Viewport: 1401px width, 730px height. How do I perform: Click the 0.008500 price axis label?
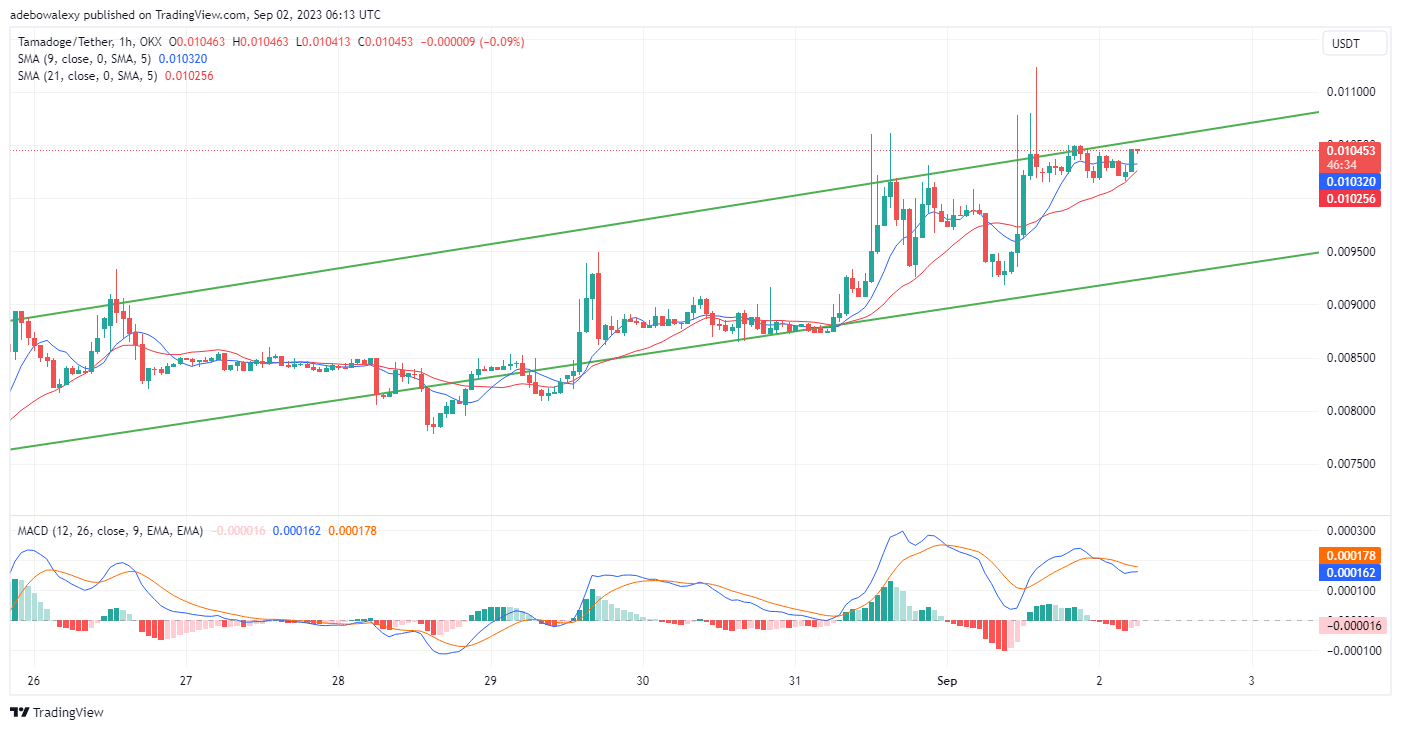1352,358
